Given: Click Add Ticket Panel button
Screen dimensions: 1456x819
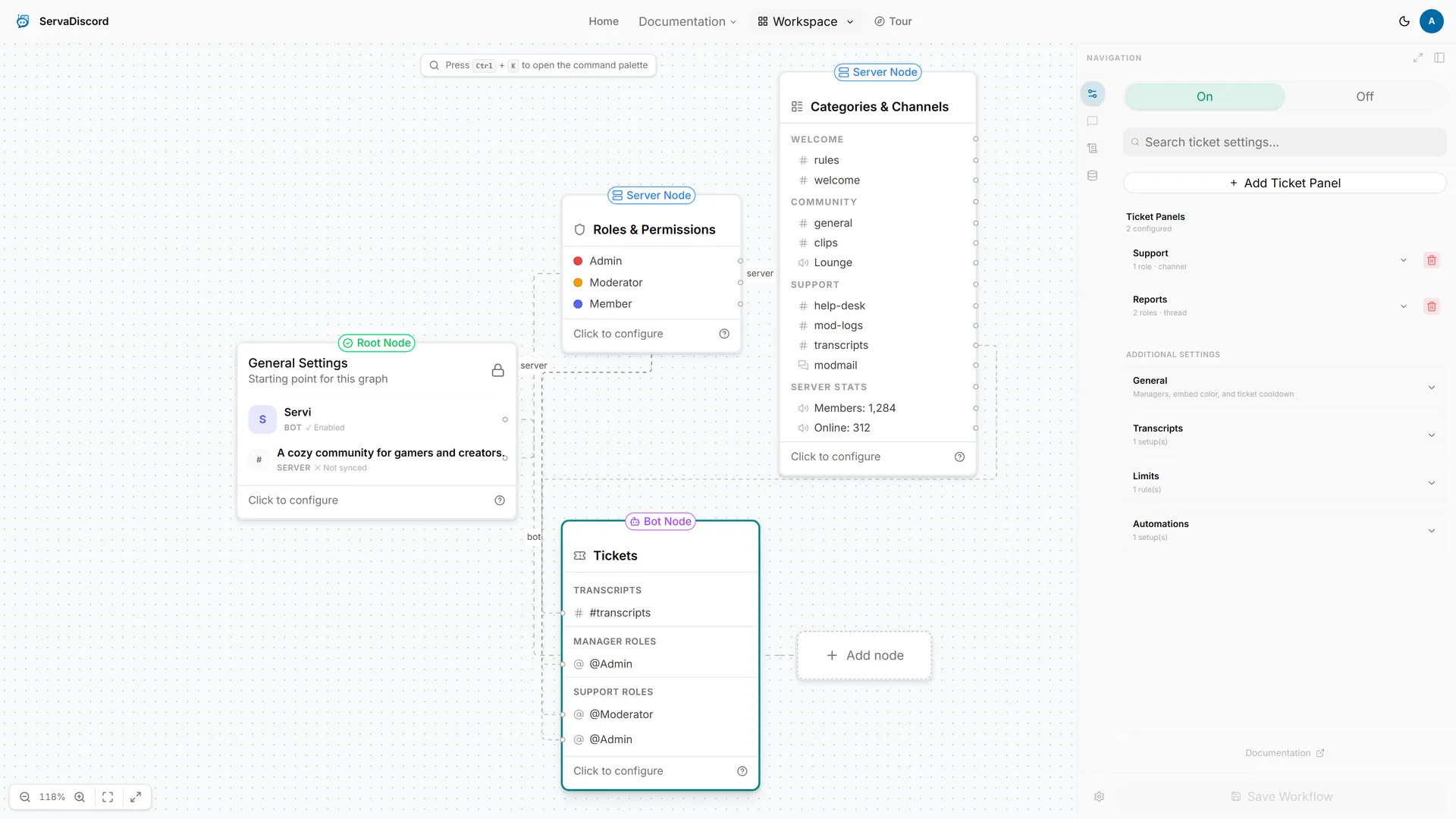Looking at the screenshot, I should click(x=1285, y=183).
